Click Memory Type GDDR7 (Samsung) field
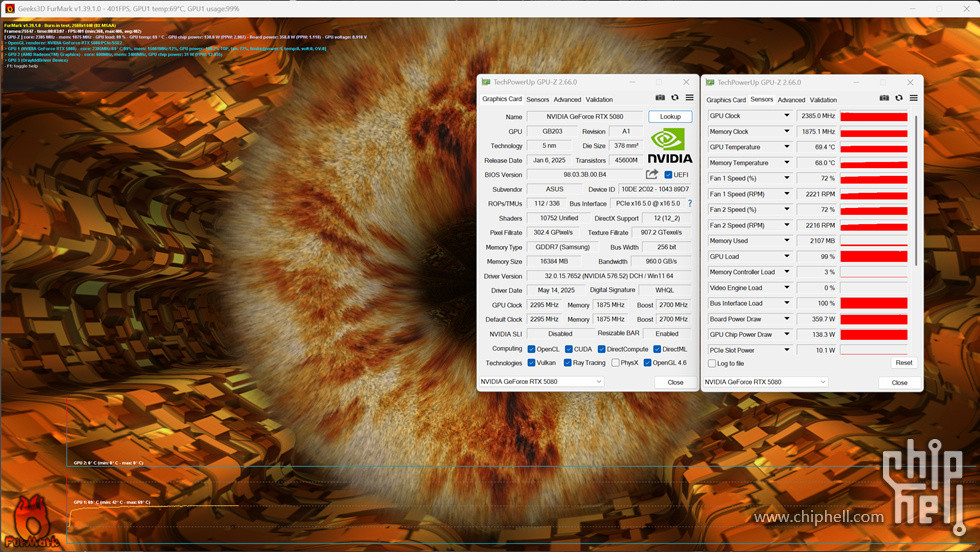The image size is (980, 552). (562, 248)
